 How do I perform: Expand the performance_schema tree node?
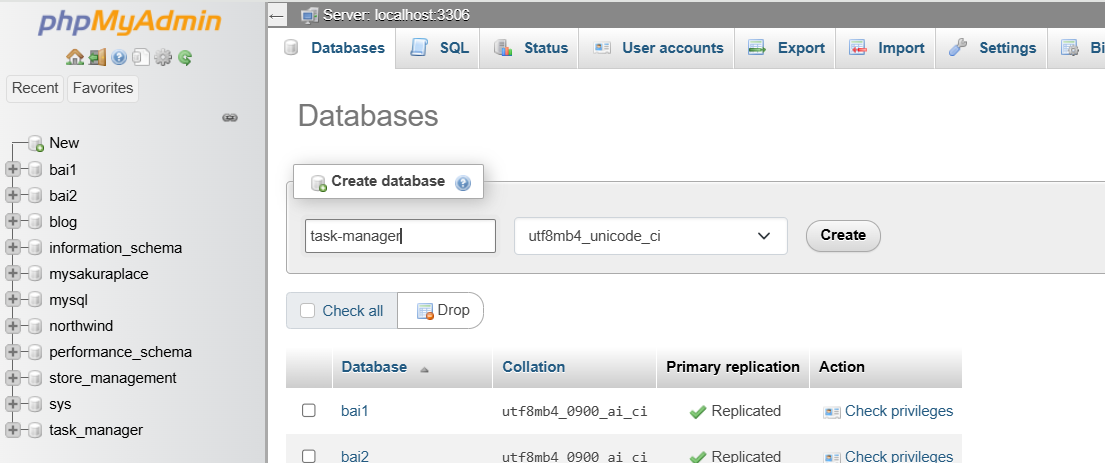13,352
